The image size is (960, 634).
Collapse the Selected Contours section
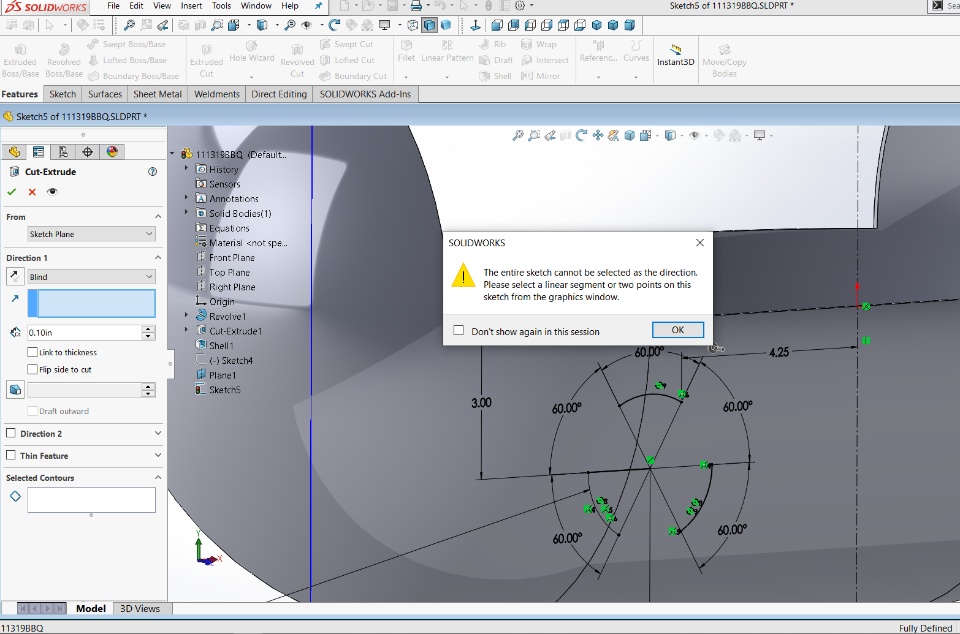158,477
